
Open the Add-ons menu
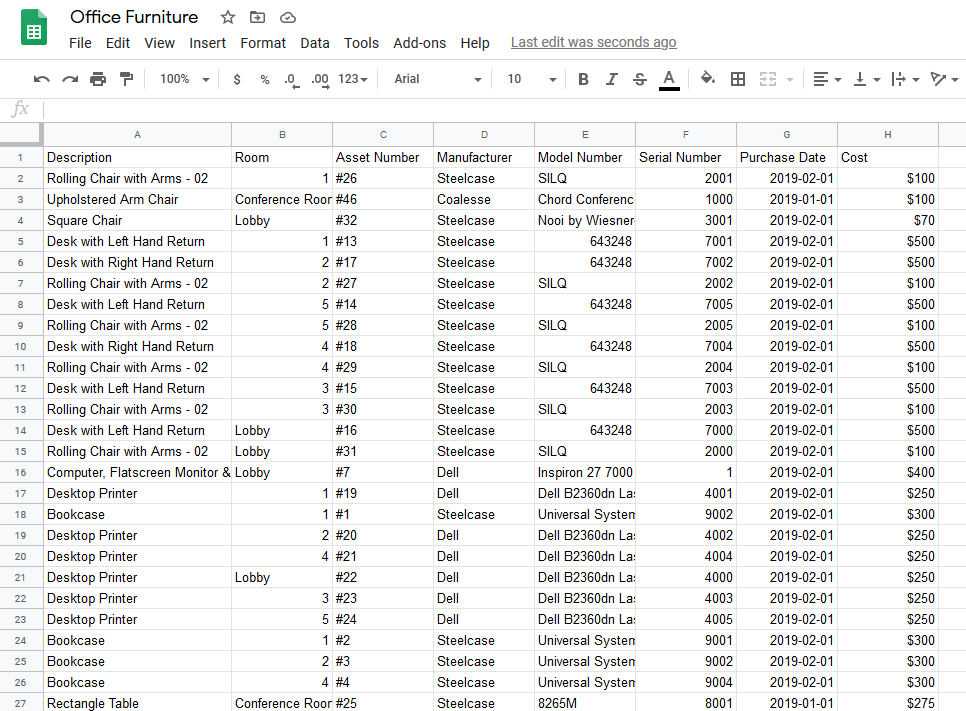point(420,43)
